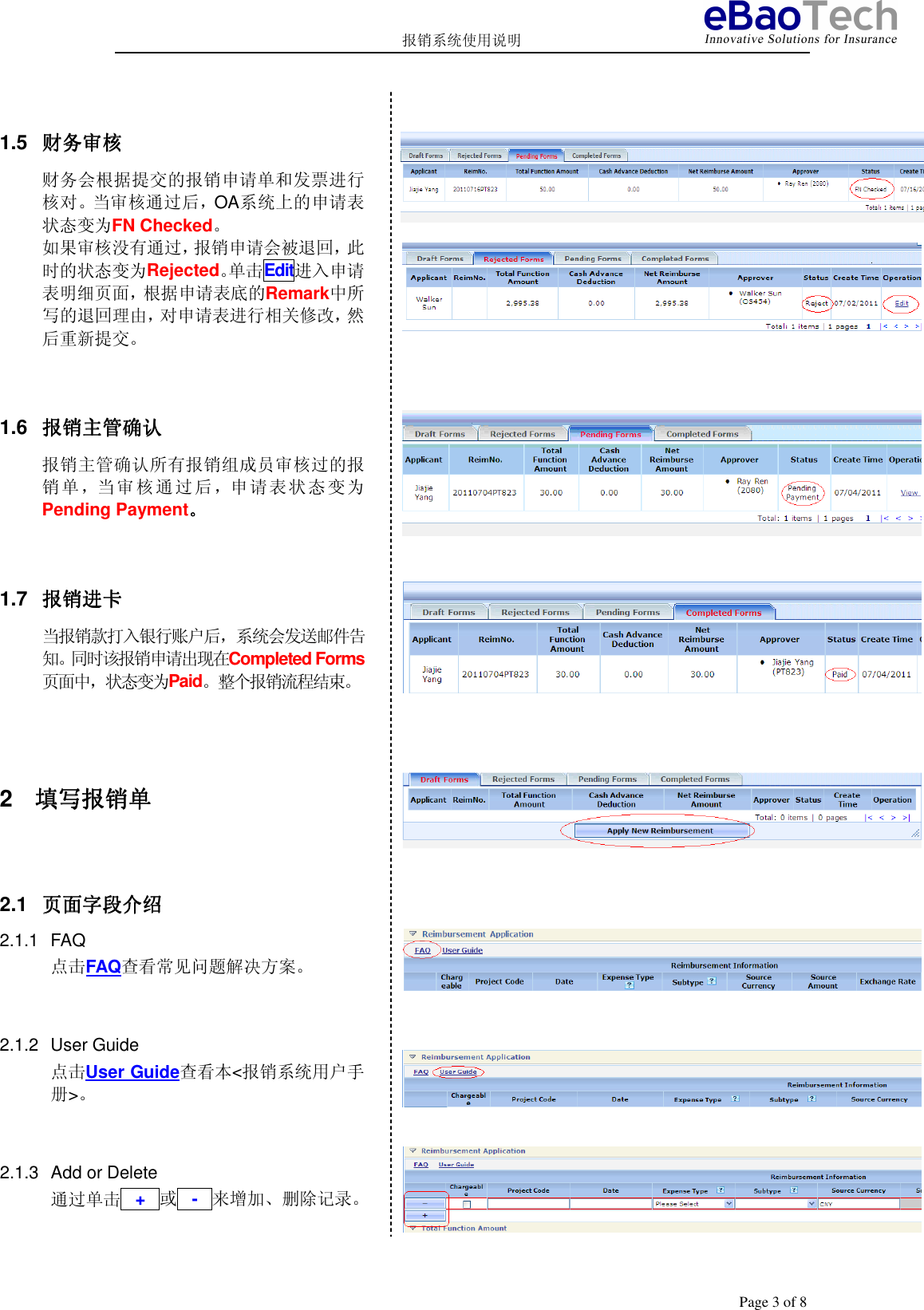The height and width of the screenshot is (1310, 924).
Task: Click the Edit link in the Walker Sun row
Action: coord(902,303)
